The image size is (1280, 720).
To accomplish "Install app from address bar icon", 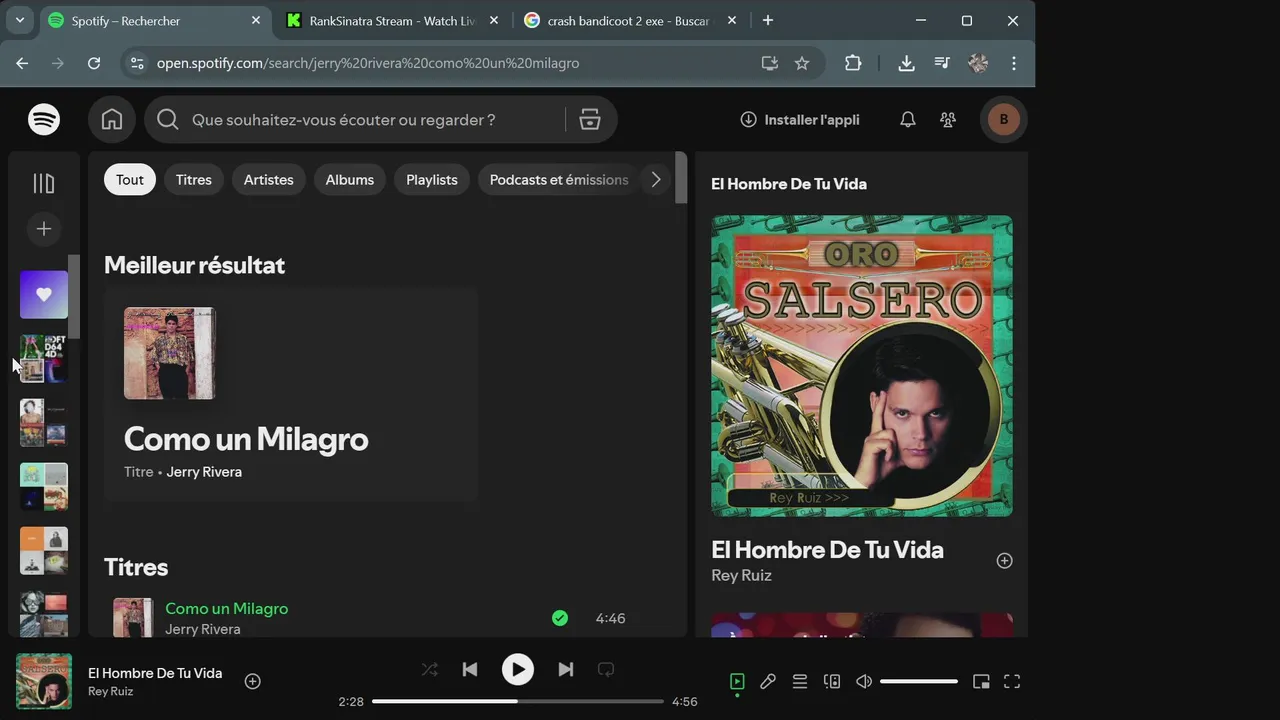I will pyautogui.click(x=769, y=63).
